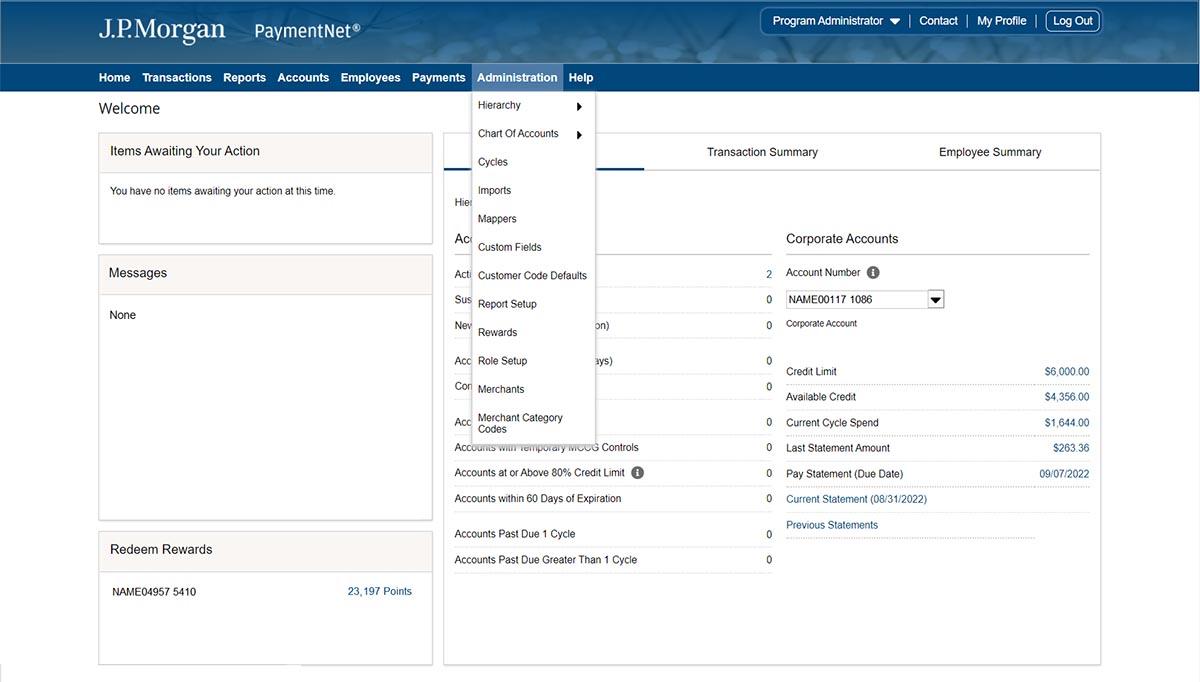
Task: Open the Program Administrator role dropdown
Action: tap(836, 21)
